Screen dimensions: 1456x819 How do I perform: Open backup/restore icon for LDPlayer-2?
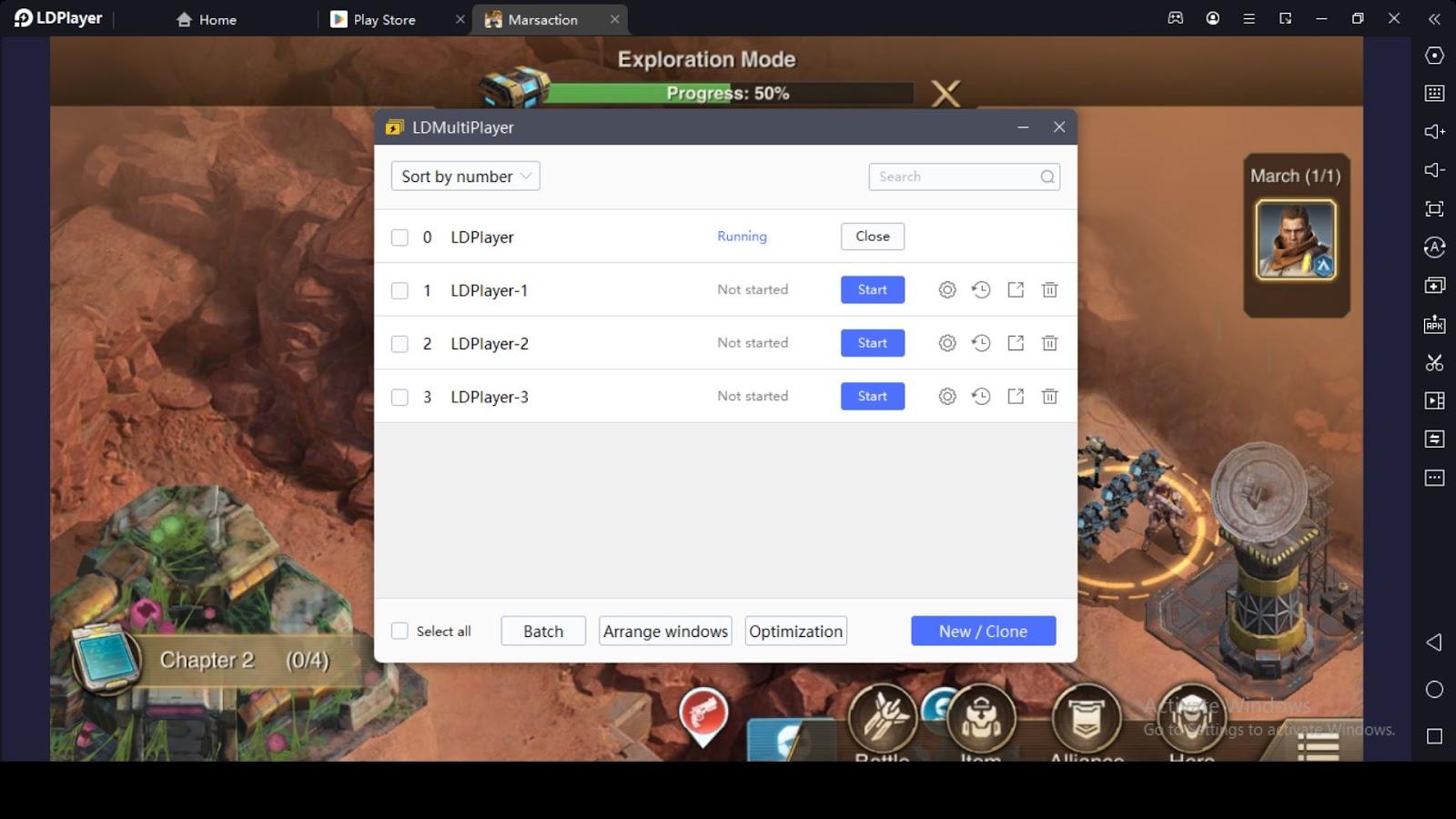(x=981, y=343)
